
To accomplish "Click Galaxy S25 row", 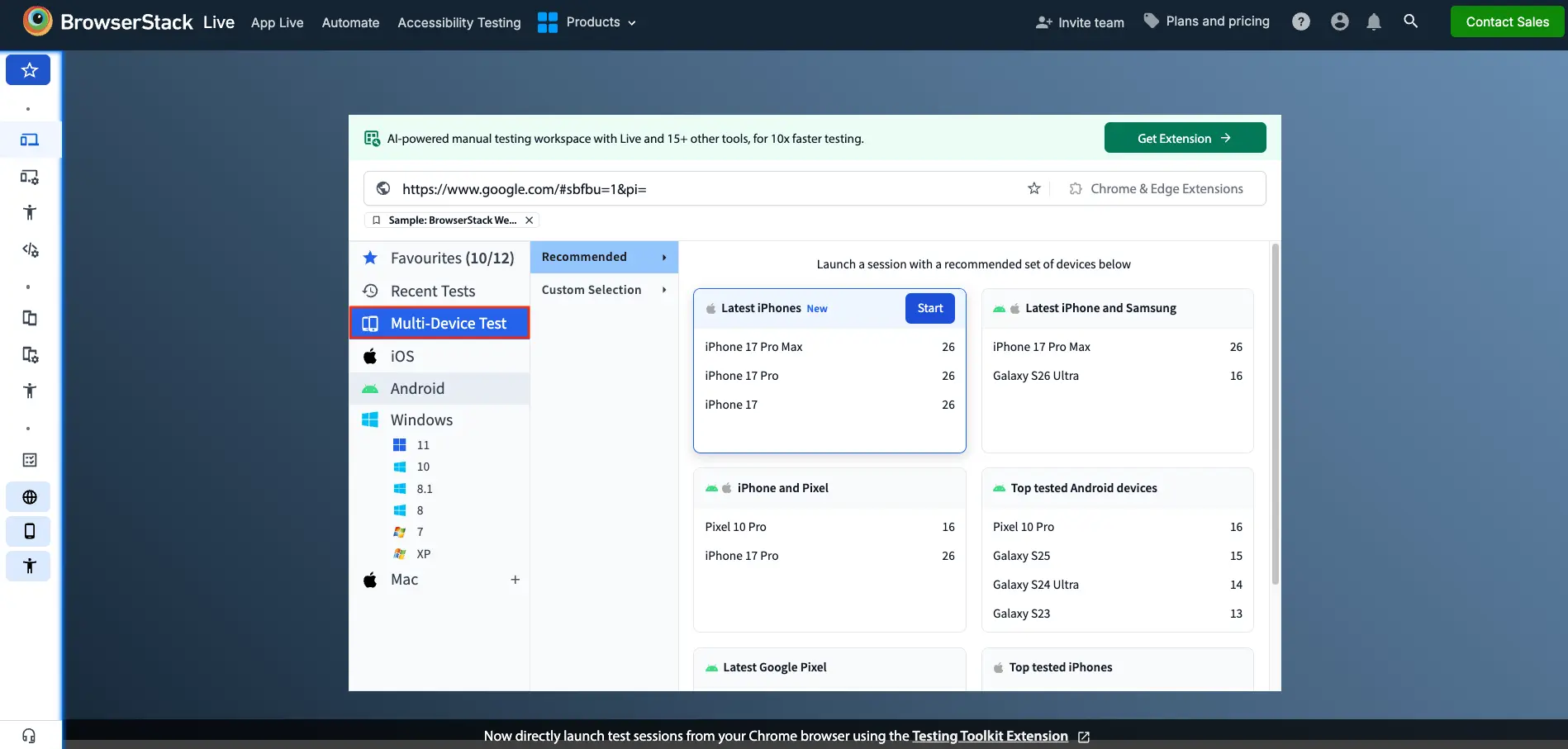I will 1117,556.
